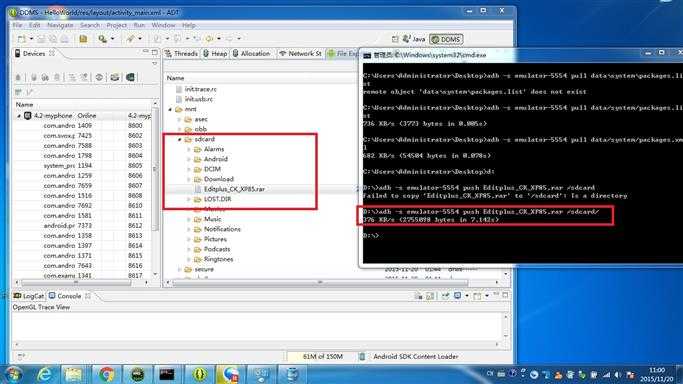Click the Print icon in main toolbar
683x384 pixels.
64,39
